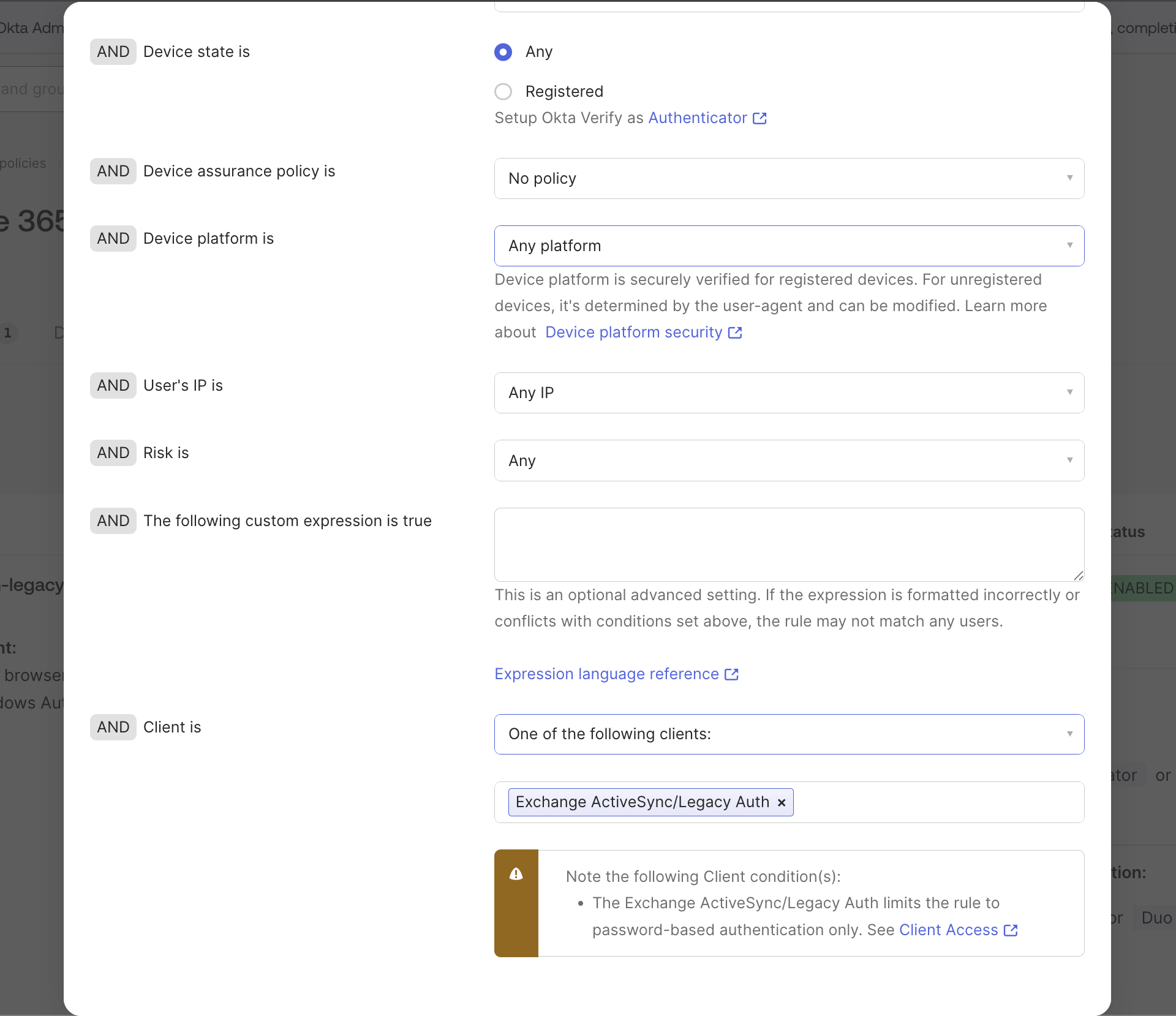
Task: Click the AND badge beside Device state is
Action: pos(113,51)
